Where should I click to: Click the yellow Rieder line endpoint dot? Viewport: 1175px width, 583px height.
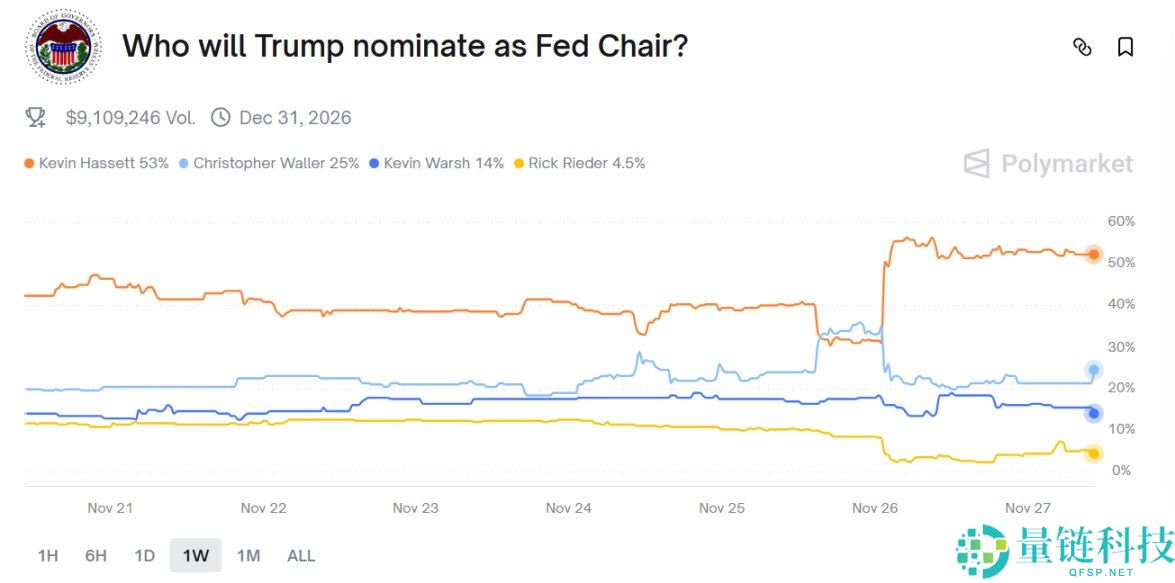coord(1094,453)
